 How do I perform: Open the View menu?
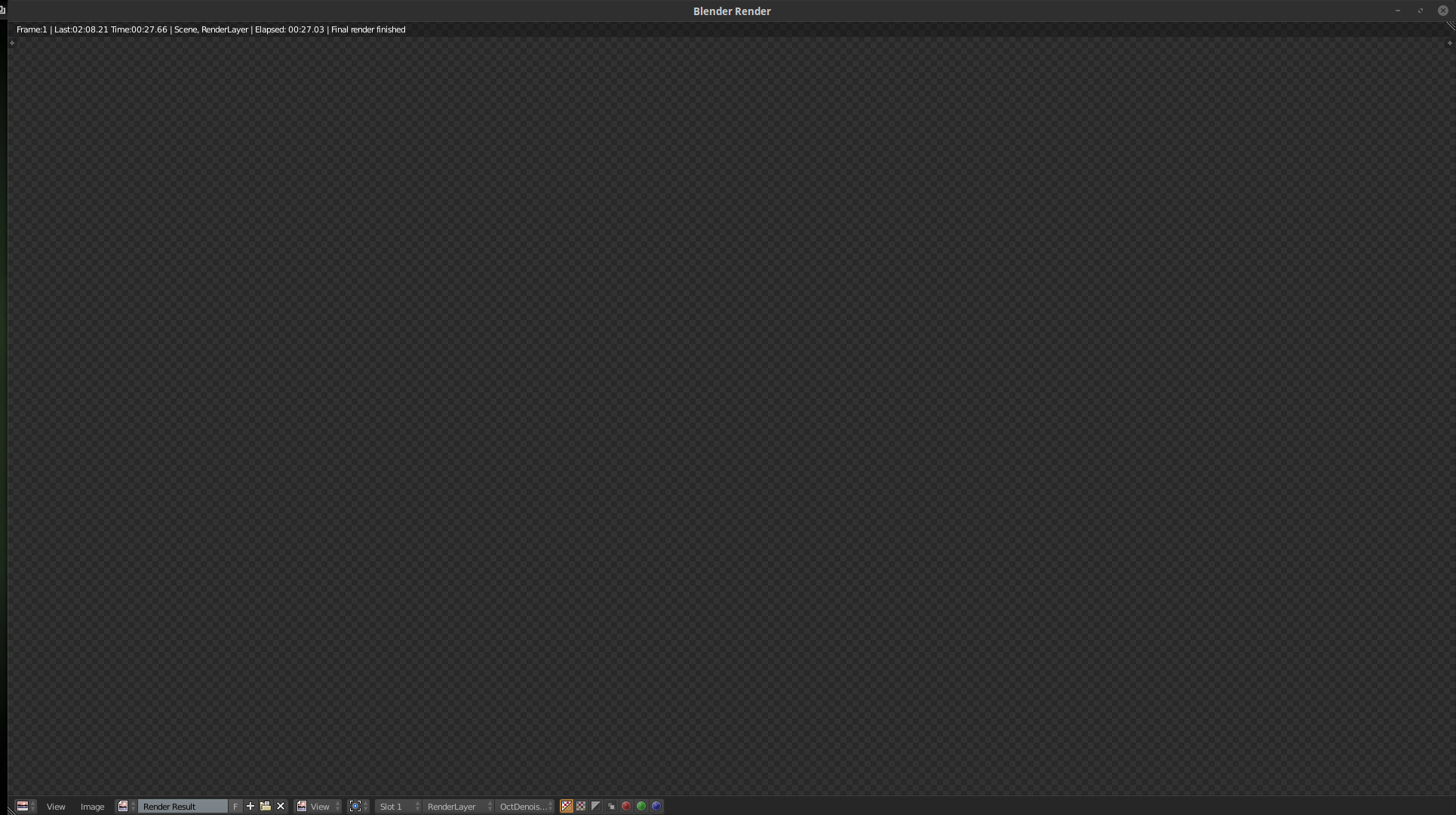[x=56, y=807]
